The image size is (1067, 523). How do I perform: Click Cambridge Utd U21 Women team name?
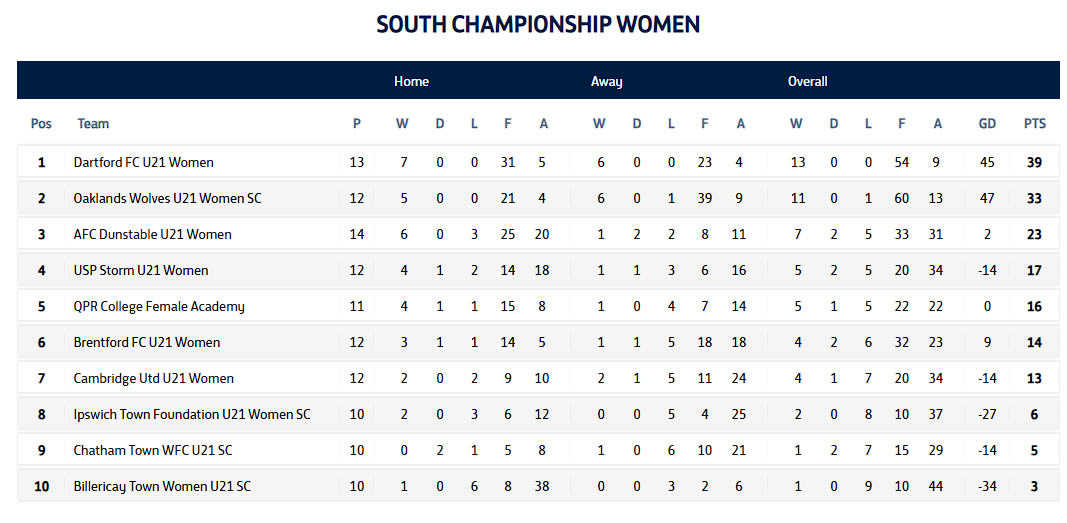tap(153, 378)
